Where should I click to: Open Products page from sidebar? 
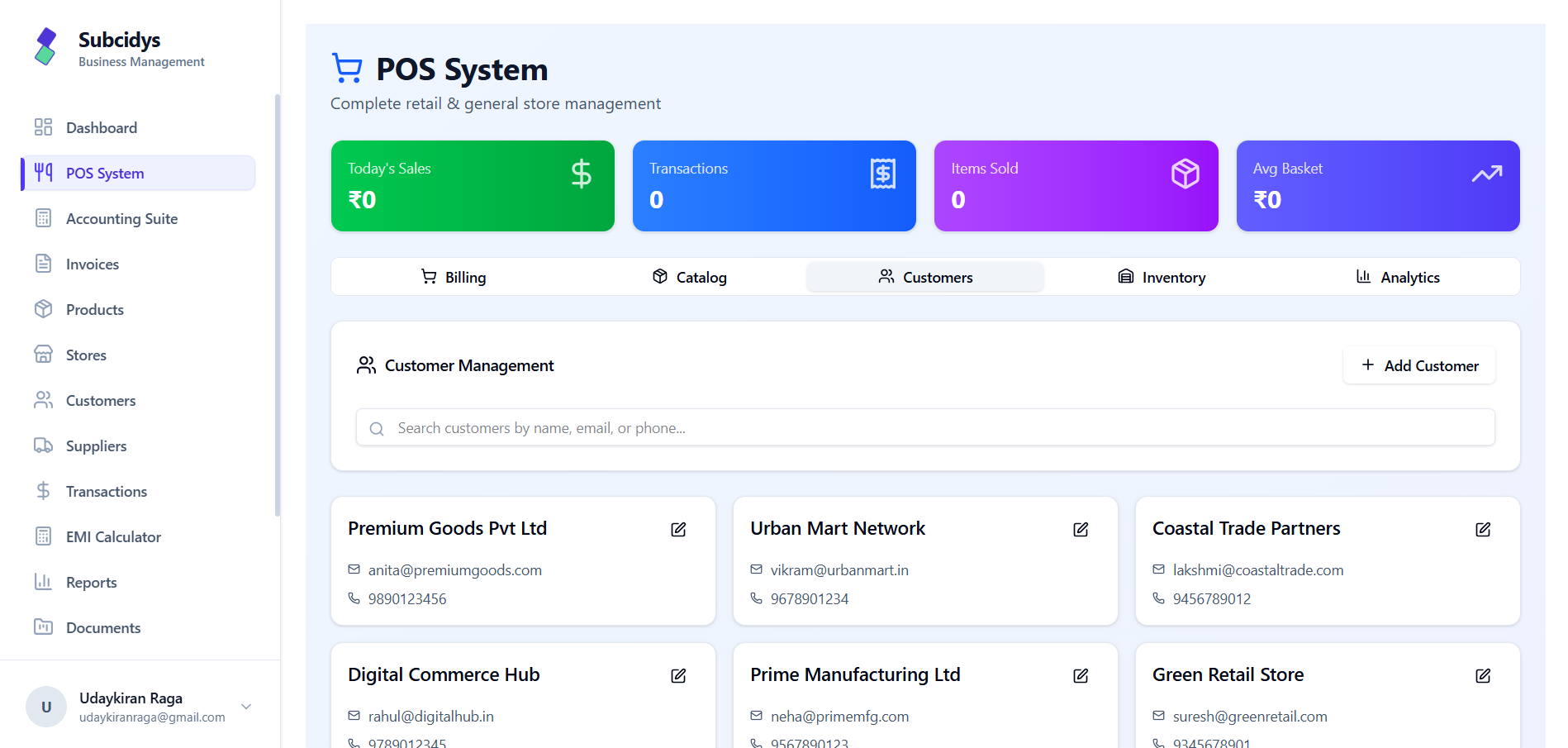[138, 309]
